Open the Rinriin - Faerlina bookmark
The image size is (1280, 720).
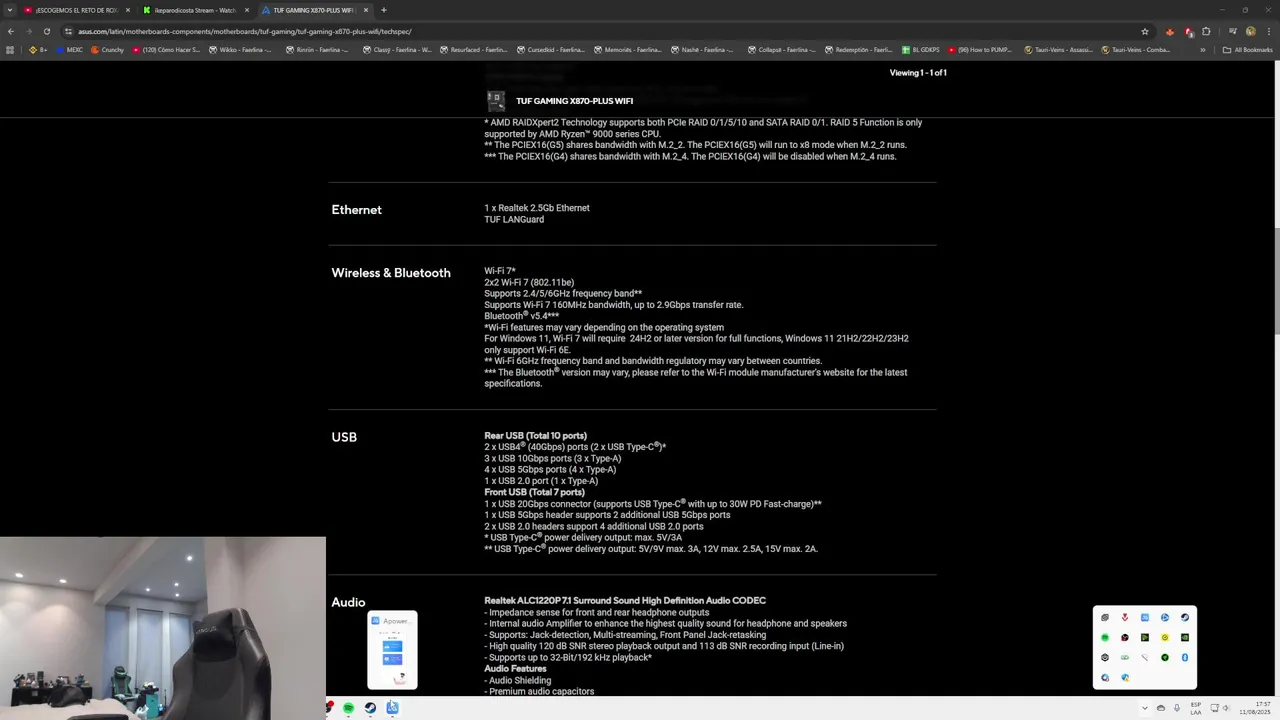318,50
